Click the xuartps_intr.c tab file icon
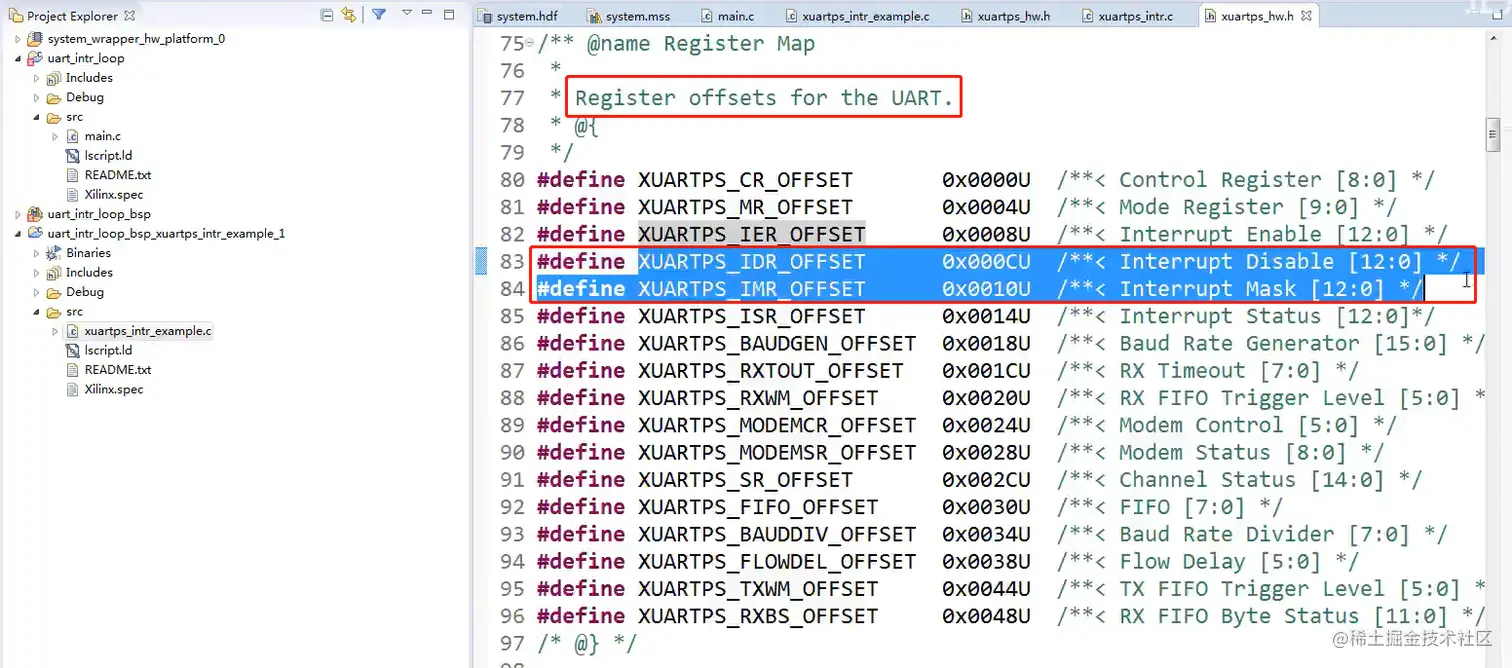 [x=1088, y=16]
